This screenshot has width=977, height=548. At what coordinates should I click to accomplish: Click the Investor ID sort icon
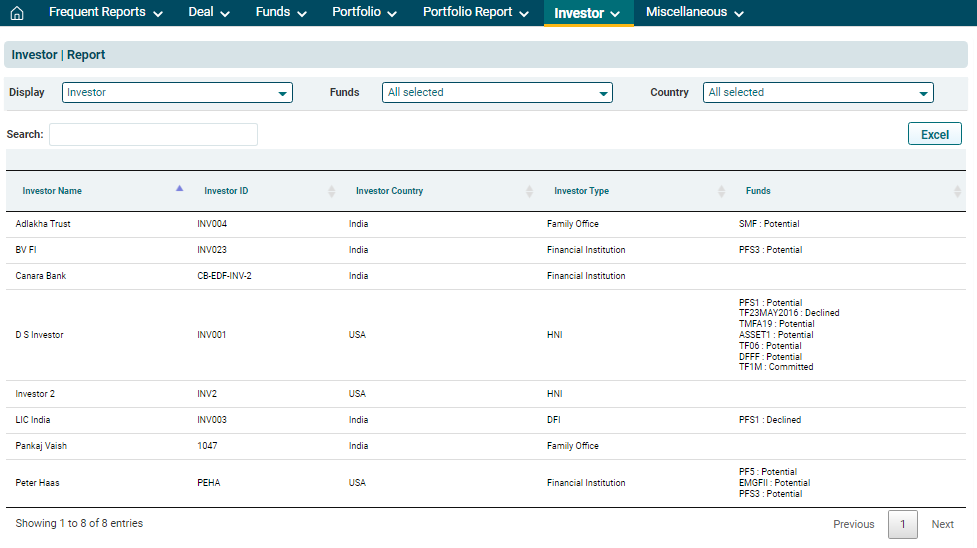(x=332, y=191)
